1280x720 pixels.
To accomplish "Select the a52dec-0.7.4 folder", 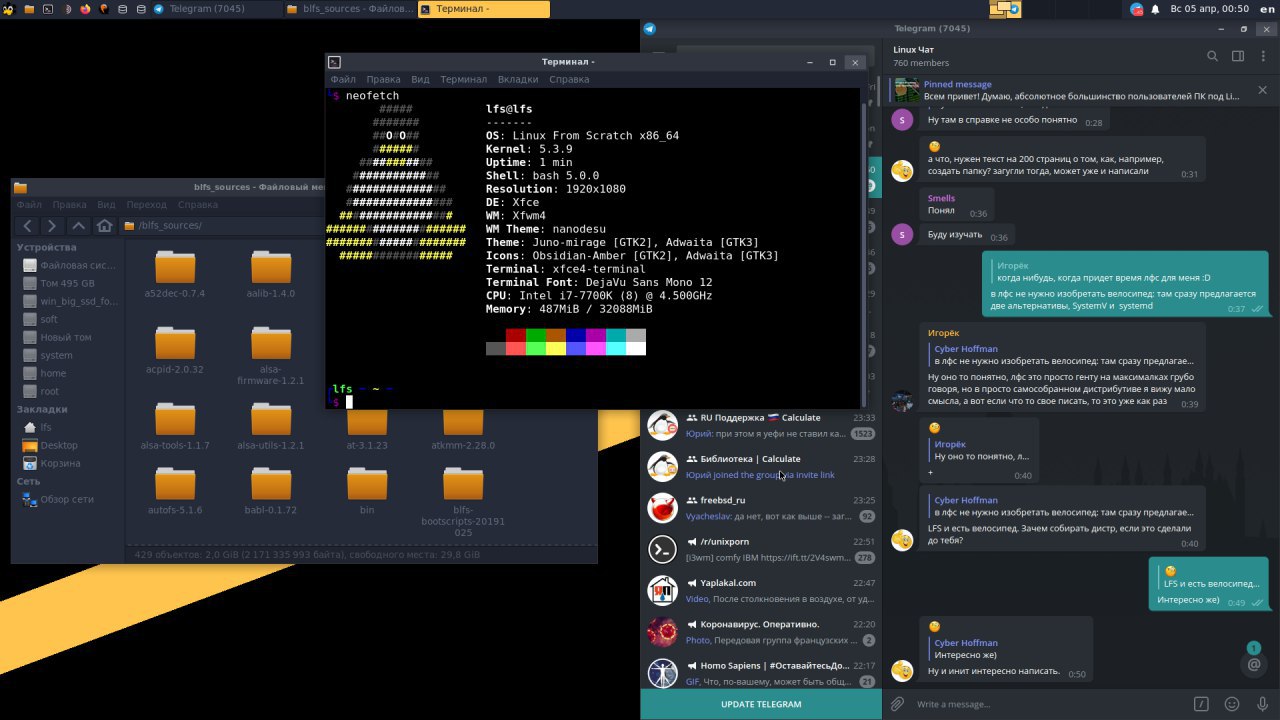I will (x=175, y=274).
